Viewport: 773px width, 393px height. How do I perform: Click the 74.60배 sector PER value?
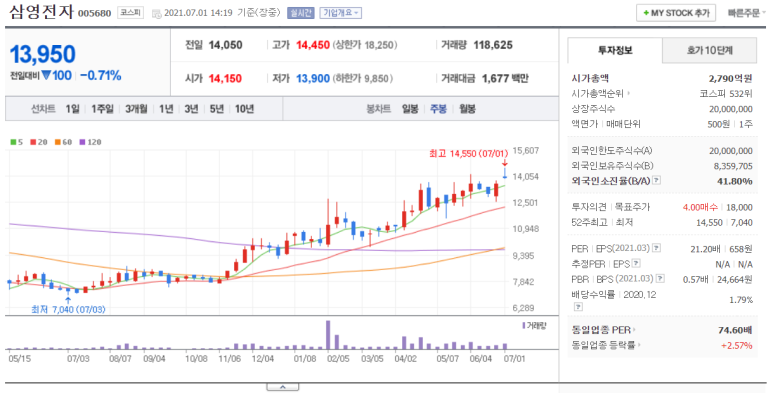click(735, 330)
